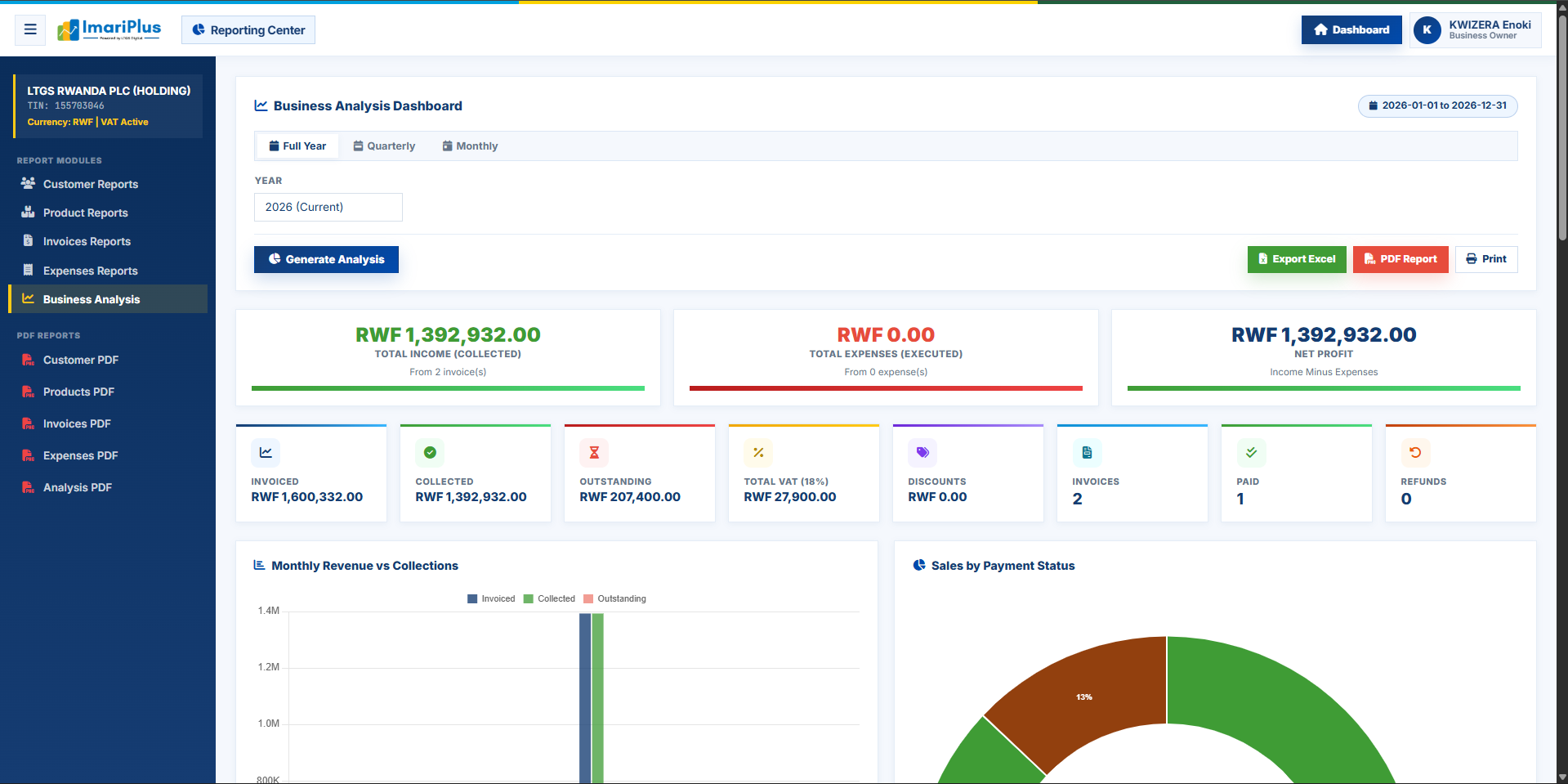Toggle the Invoiced legend series
The width and height of the screenshot is (1568, 784).
[491, 598]
